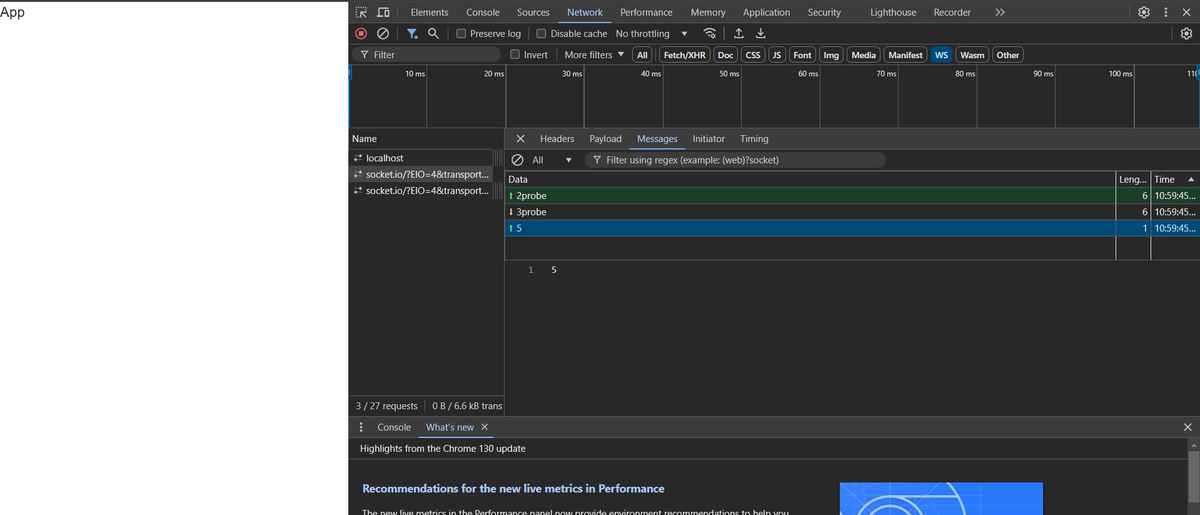1200x515 pixels.
Task: View the request Payload tab
Action: point(606,139)
